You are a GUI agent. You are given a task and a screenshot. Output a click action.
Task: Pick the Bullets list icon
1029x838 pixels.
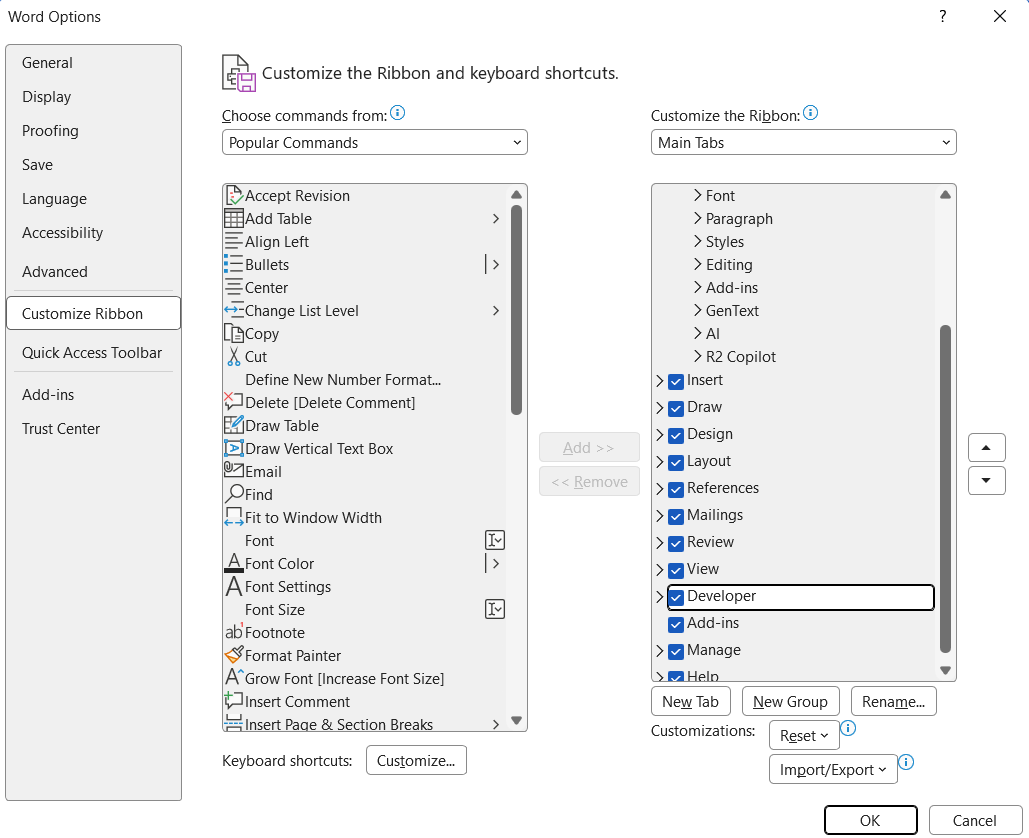tap(234, 264)
